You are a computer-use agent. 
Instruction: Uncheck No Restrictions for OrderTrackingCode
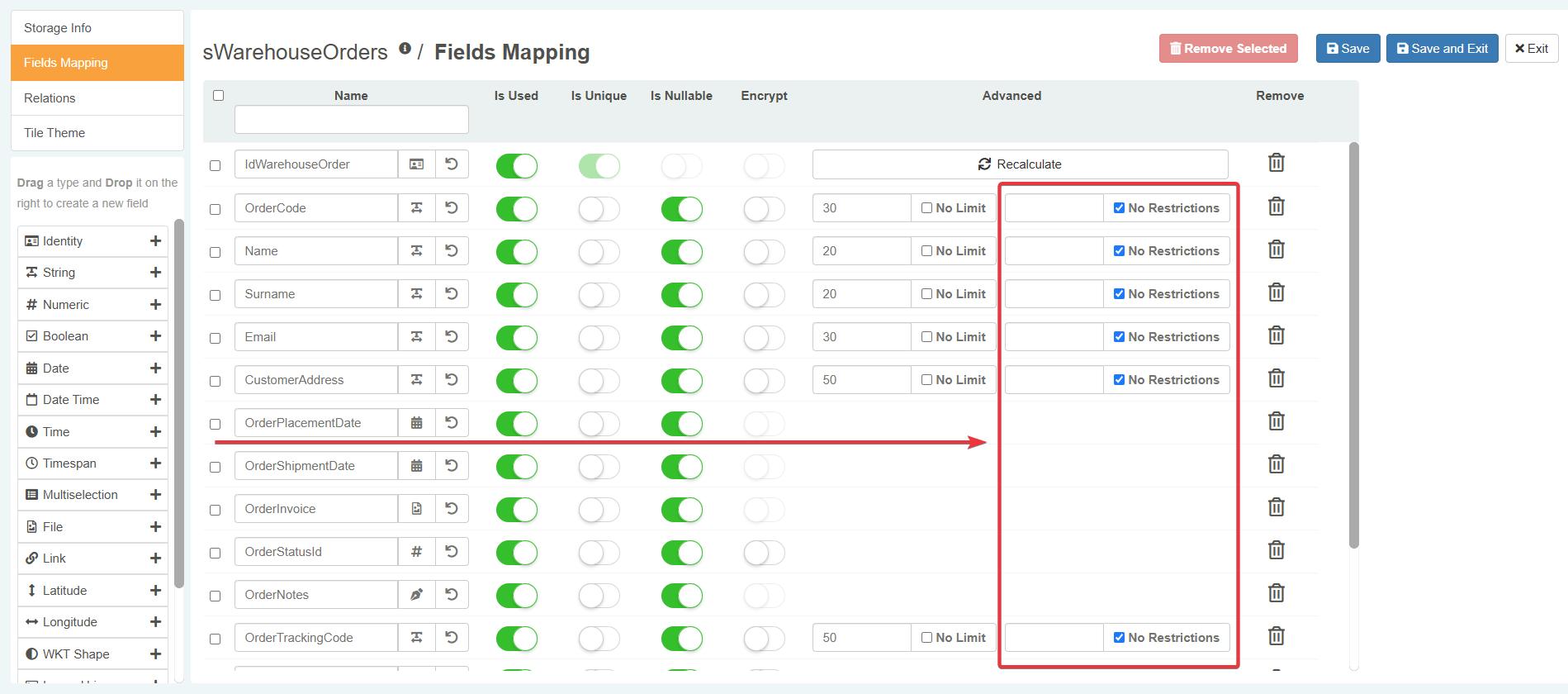(x=1119, y=638)
